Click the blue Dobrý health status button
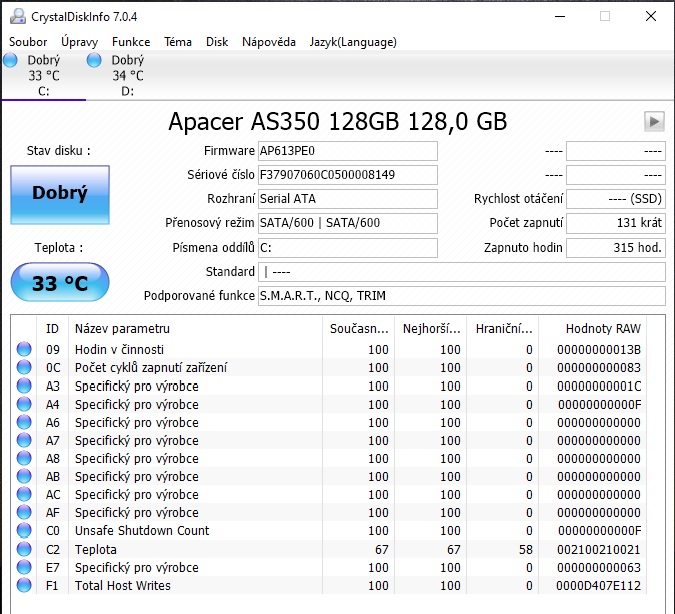Image resolution: width=675 pixels, height=614 pixels. pyautogui.click(x=60, y=194)
